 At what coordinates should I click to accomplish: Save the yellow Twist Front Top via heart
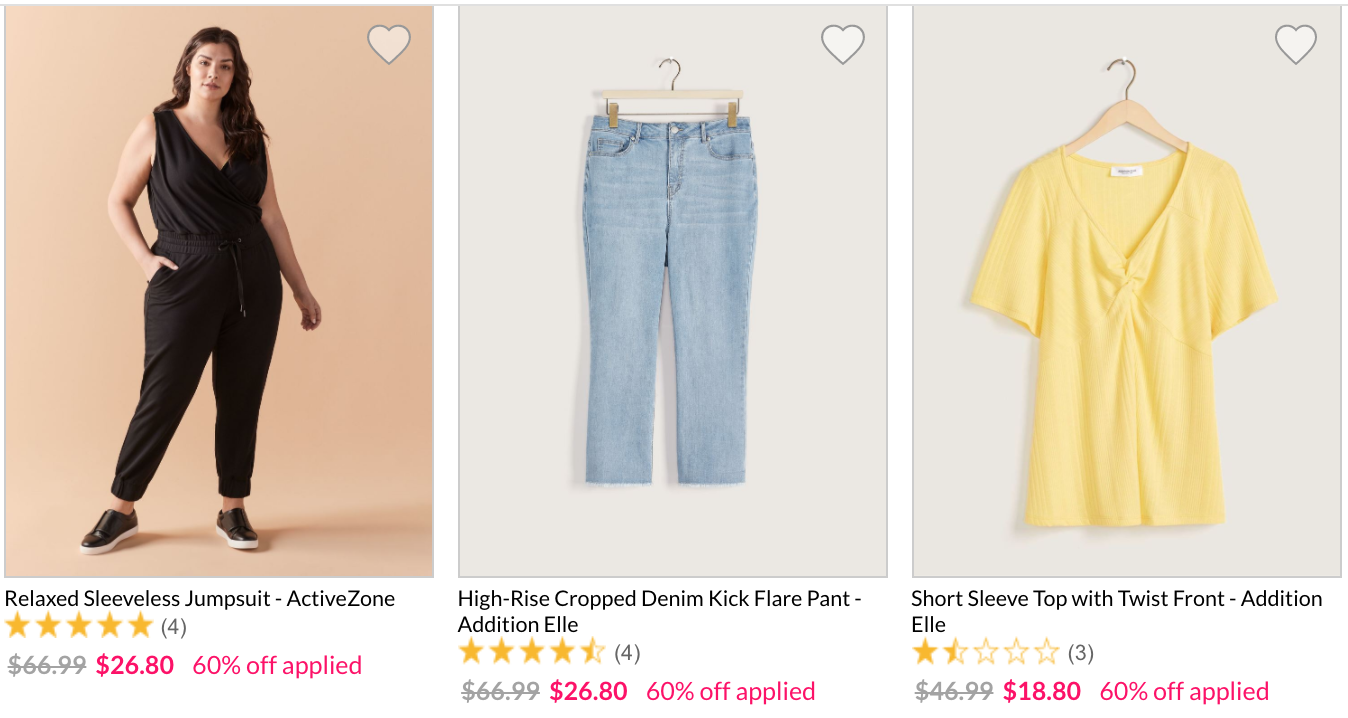coord(1296,44)
